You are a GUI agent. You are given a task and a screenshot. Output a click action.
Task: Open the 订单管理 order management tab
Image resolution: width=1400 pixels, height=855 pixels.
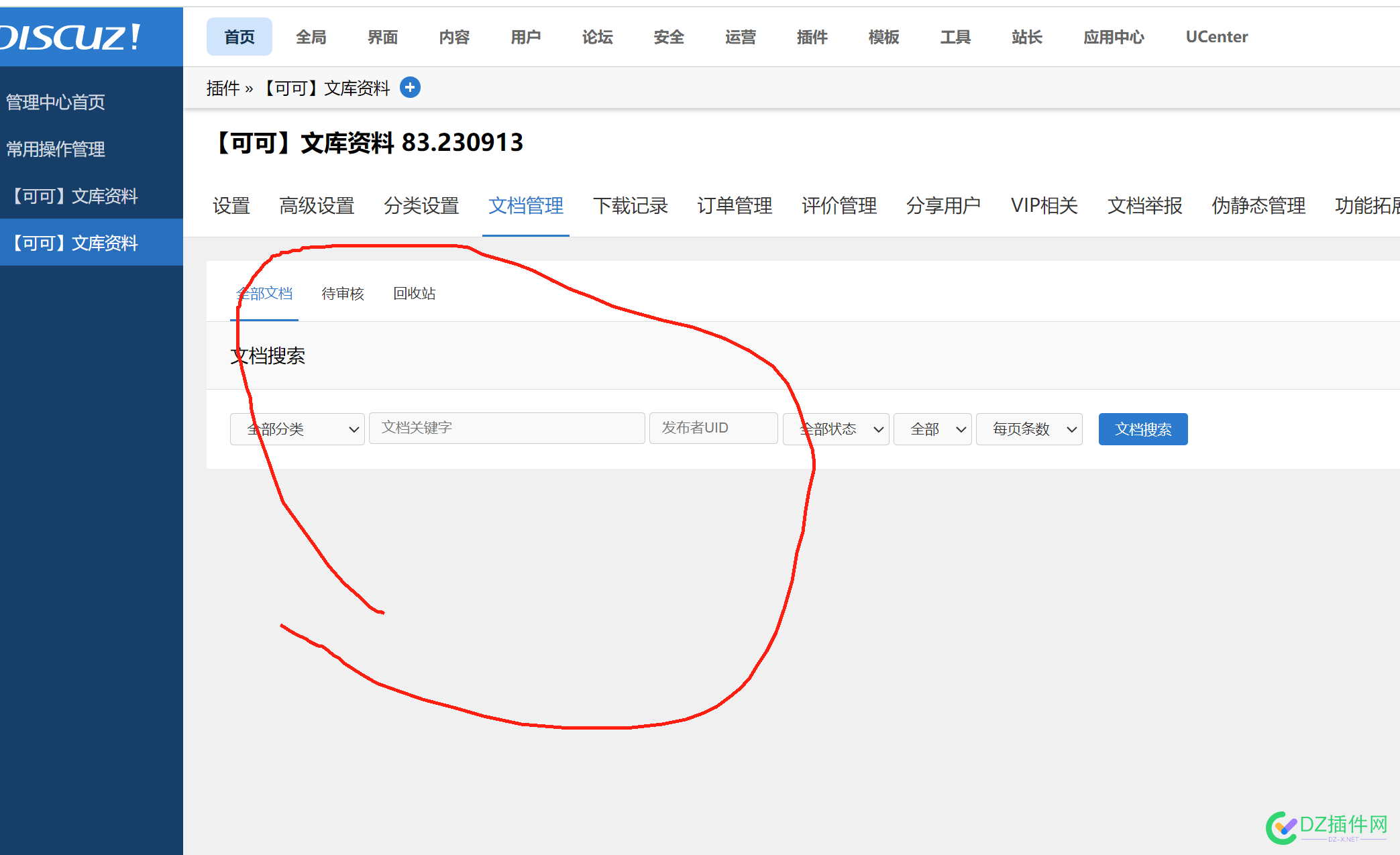pyautogui.click(x=734, y=206)
